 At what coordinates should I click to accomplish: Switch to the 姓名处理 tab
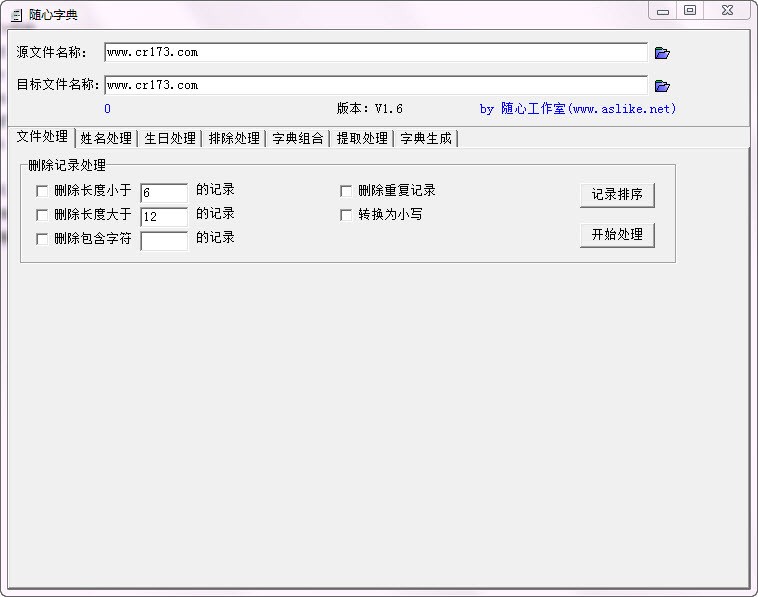pos(106,138)
